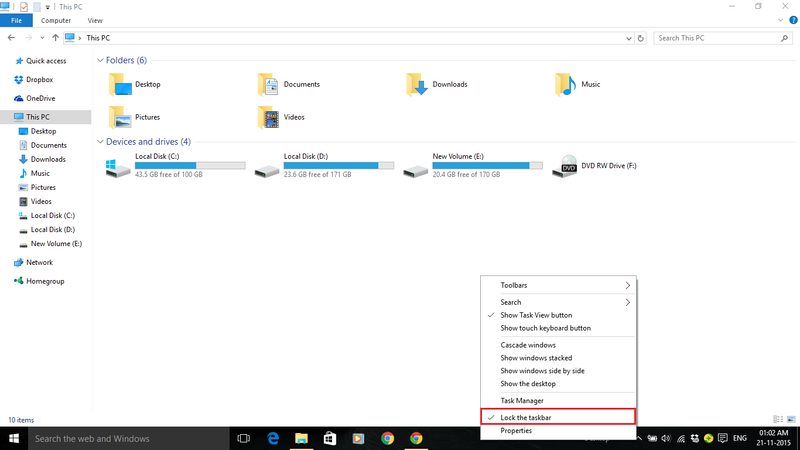Enable Show touch keyboard button option

coord(558,328)
